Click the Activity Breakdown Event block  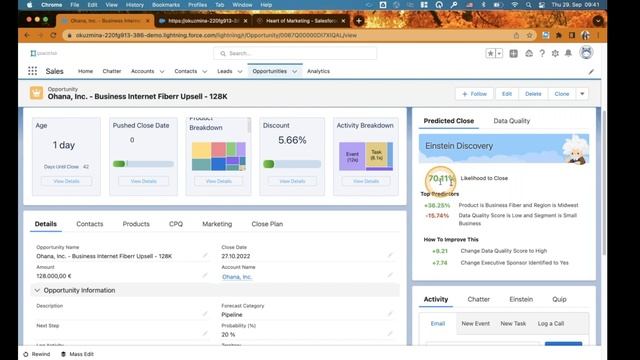click(x=352, y=156)
